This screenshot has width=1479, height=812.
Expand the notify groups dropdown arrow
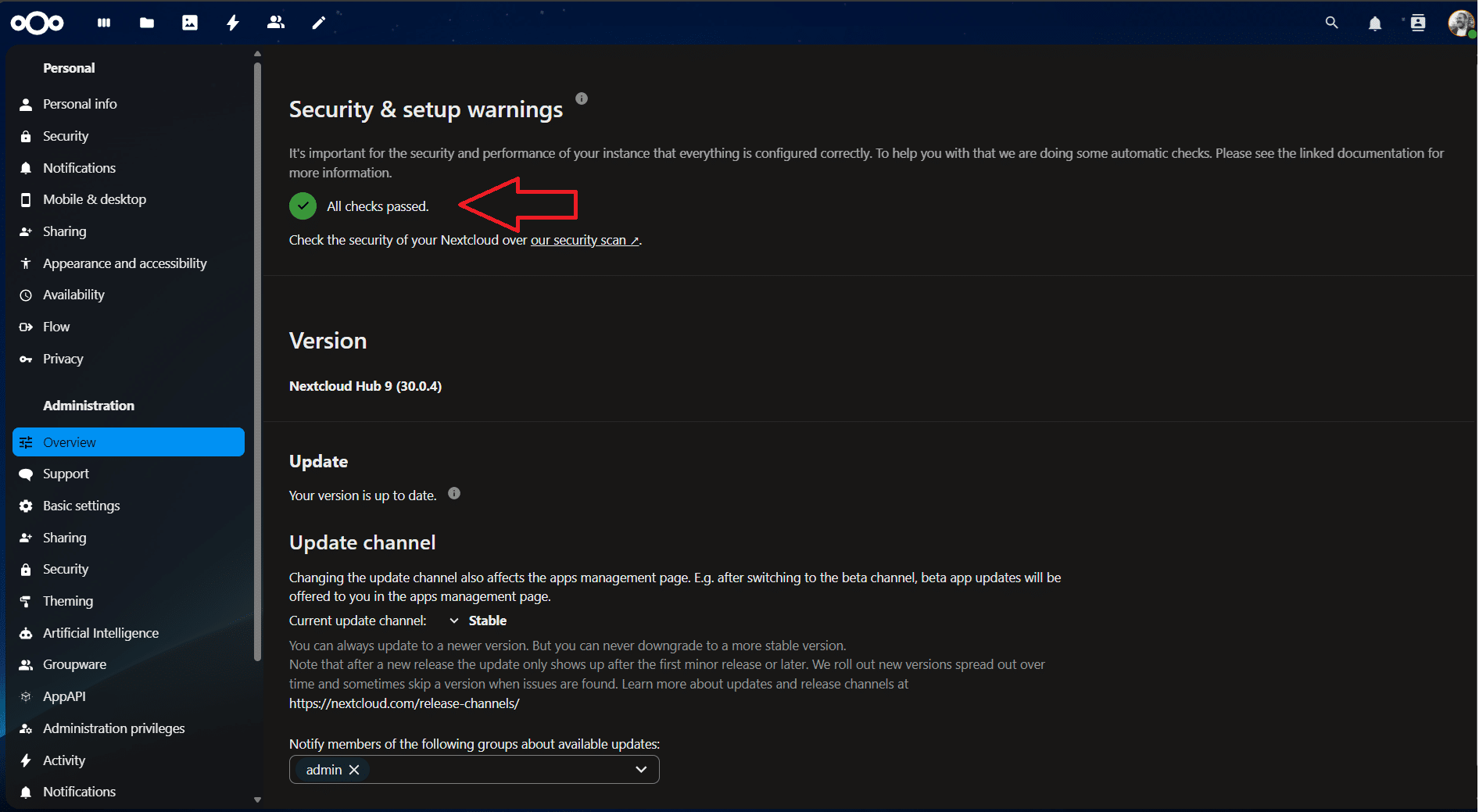coord(641,770)
